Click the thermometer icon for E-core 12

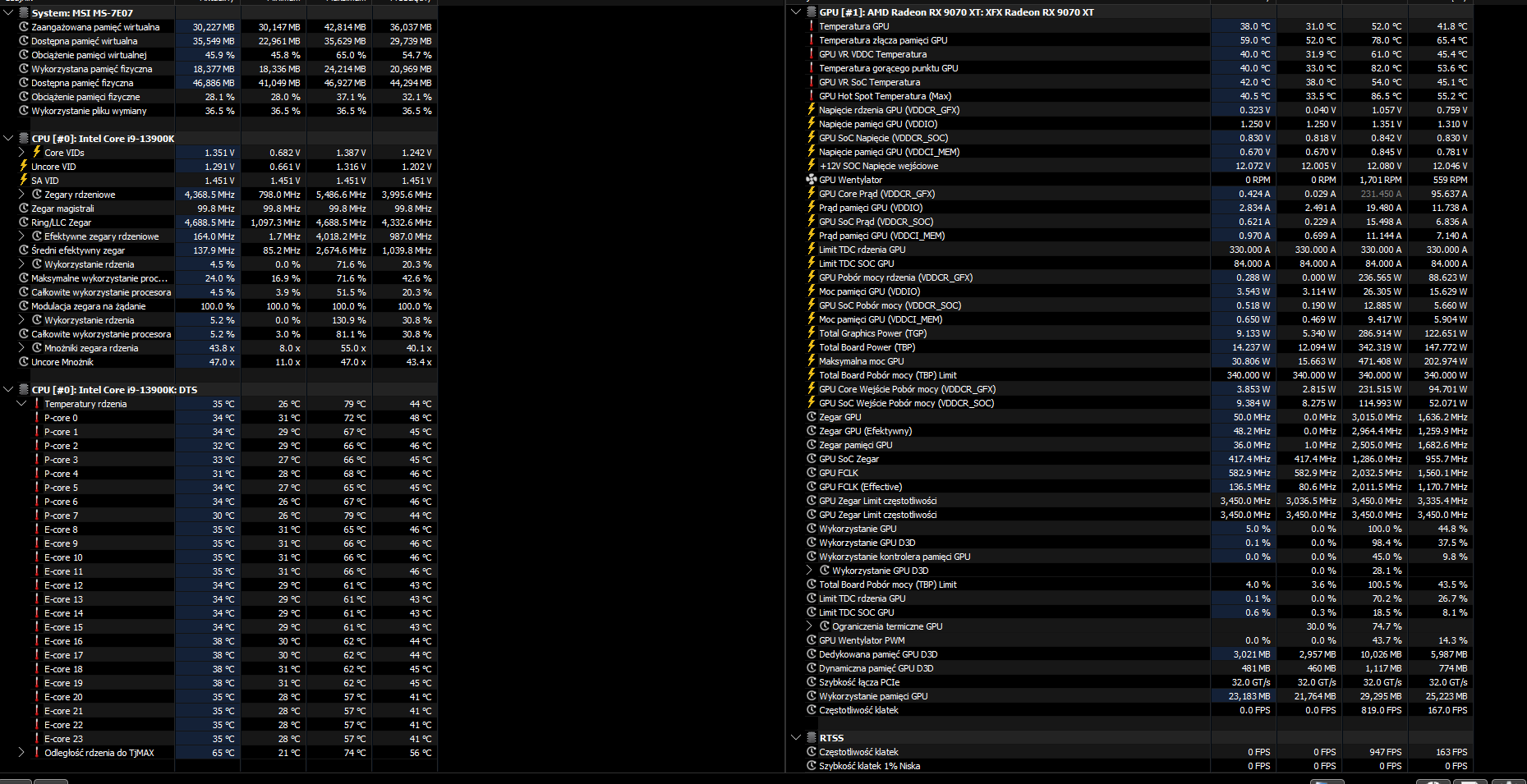37,585
